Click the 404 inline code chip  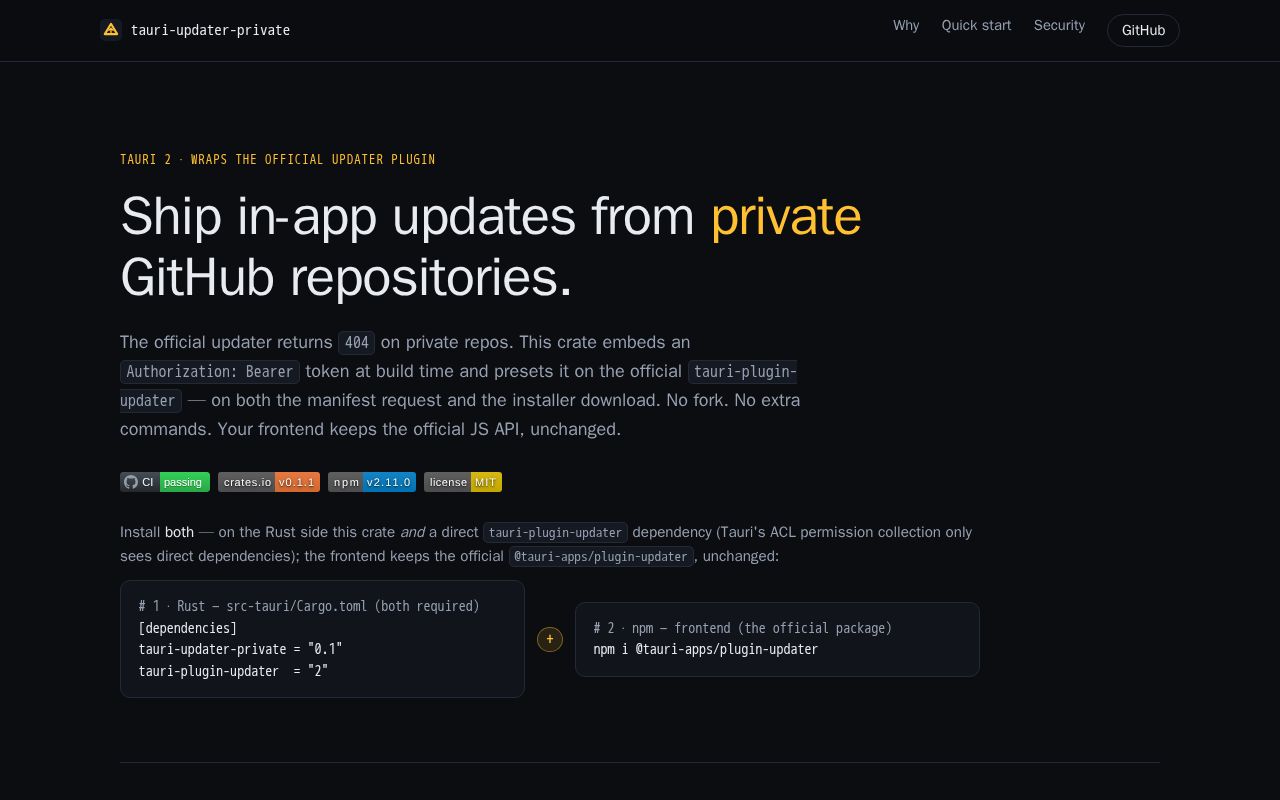pyautogui.click(x=356, y=343)
